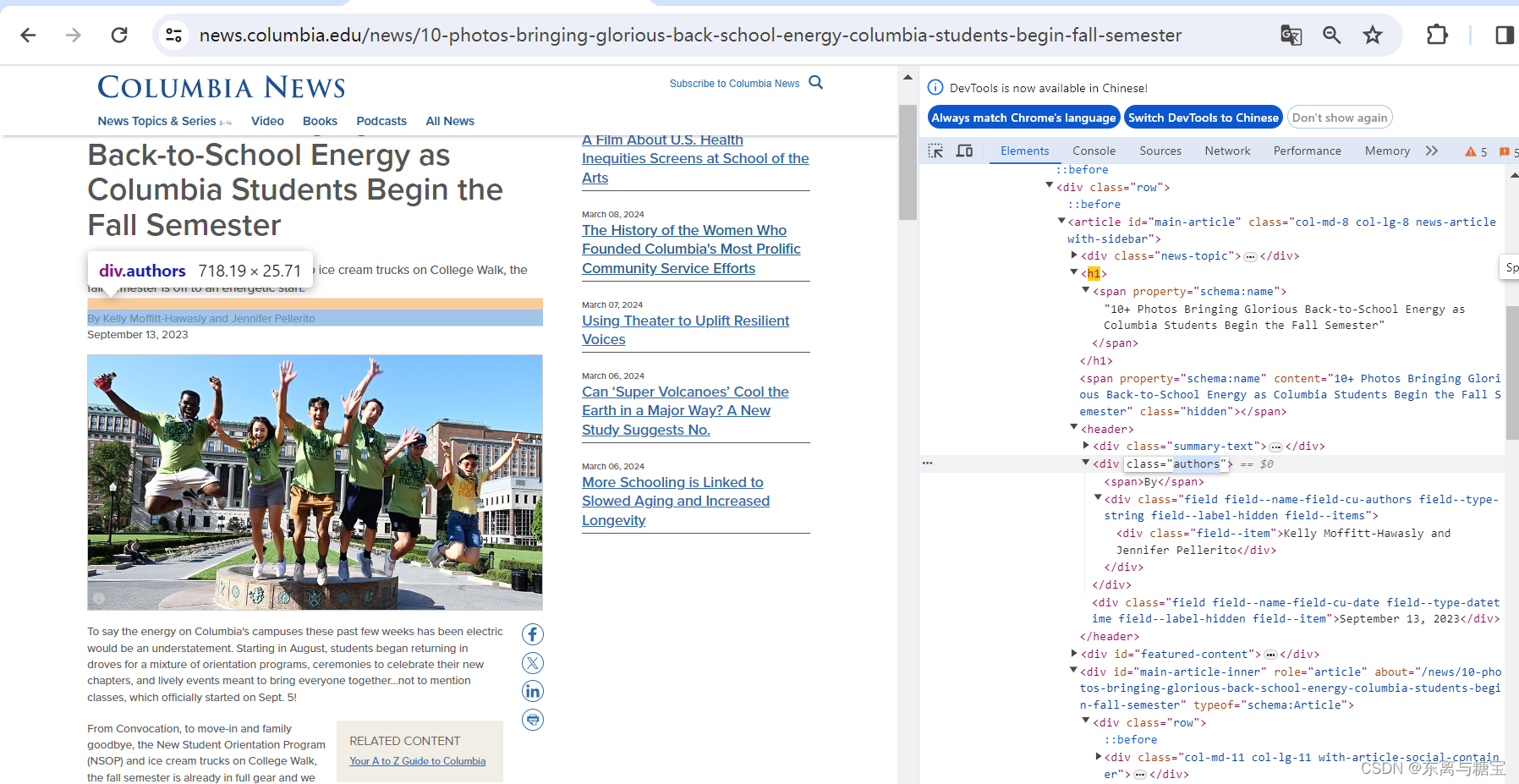Expand the div id="featured-content" node

(1074, 654)
